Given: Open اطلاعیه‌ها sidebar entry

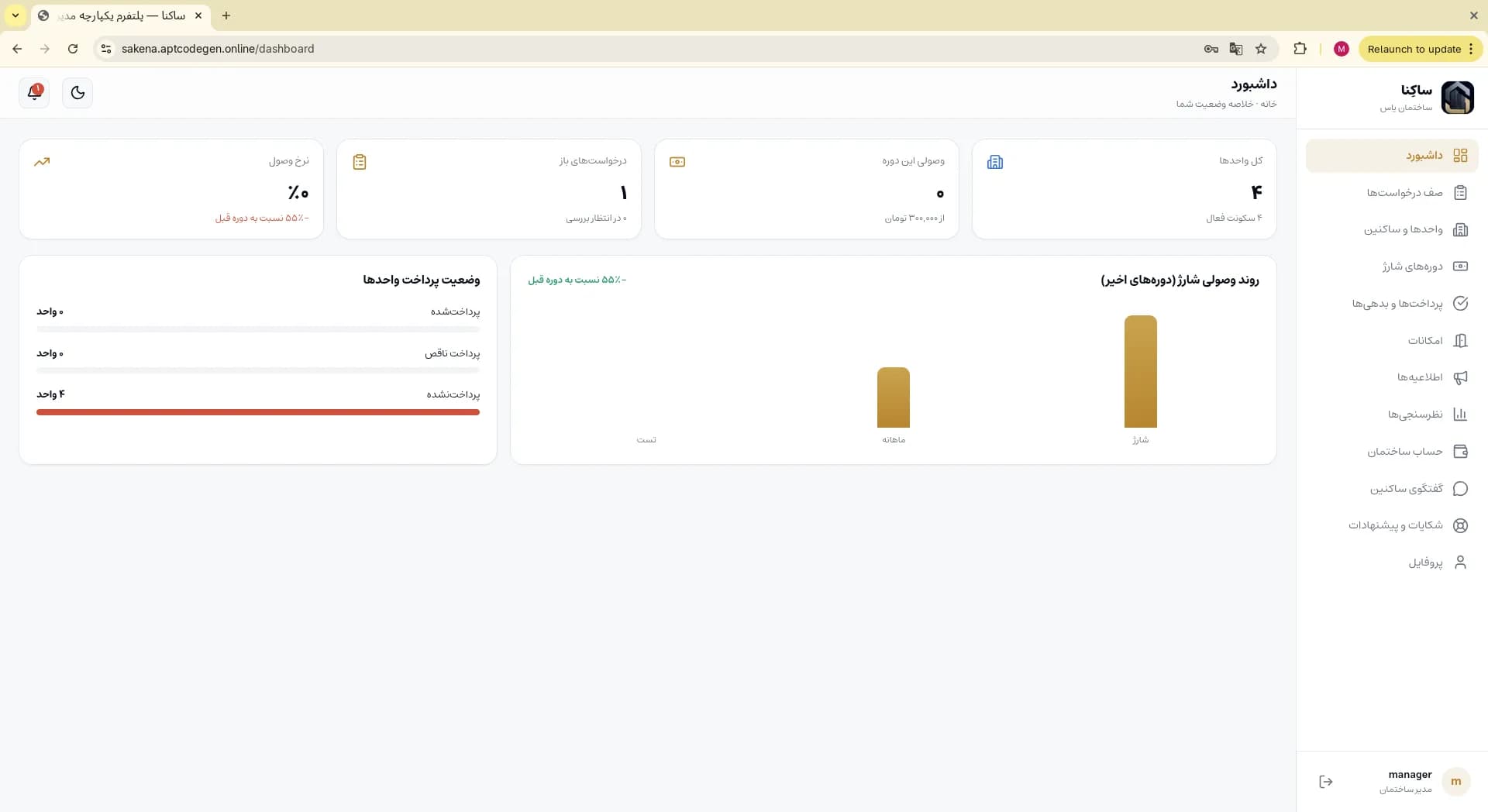Looking at the screenshot, I should [x=1392, y=377].
